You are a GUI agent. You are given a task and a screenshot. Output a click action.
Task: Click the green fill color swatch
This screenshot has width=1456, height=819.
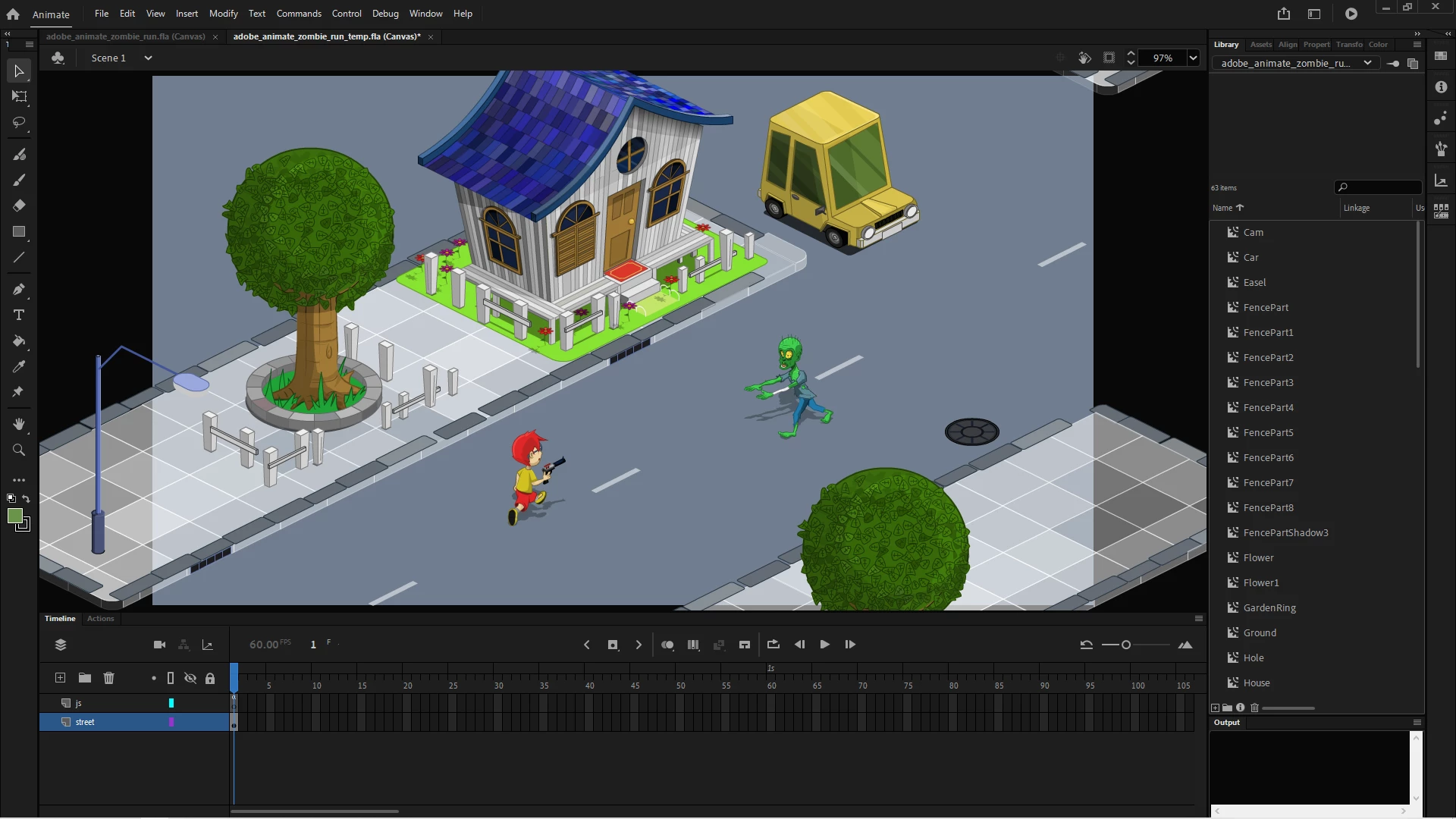(x=14, y=516)
